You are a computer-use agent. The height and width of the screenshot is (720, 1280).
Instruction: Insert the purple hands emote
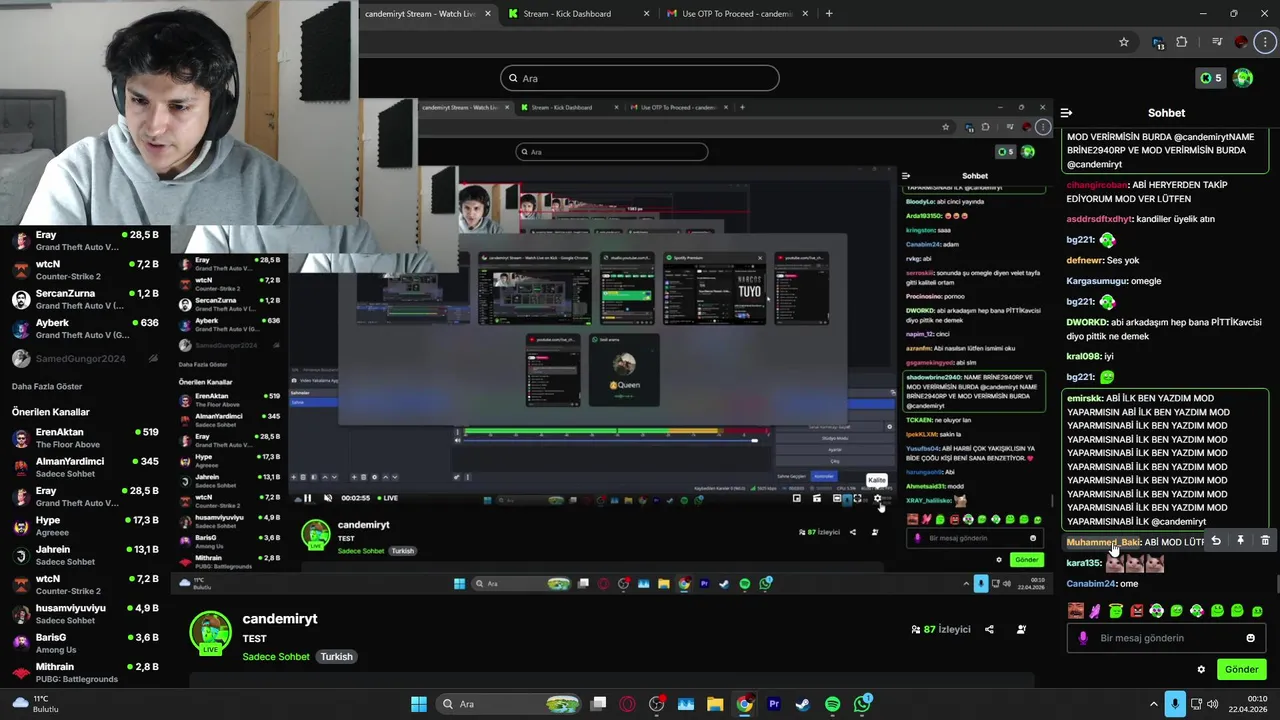pos(1095,611)
